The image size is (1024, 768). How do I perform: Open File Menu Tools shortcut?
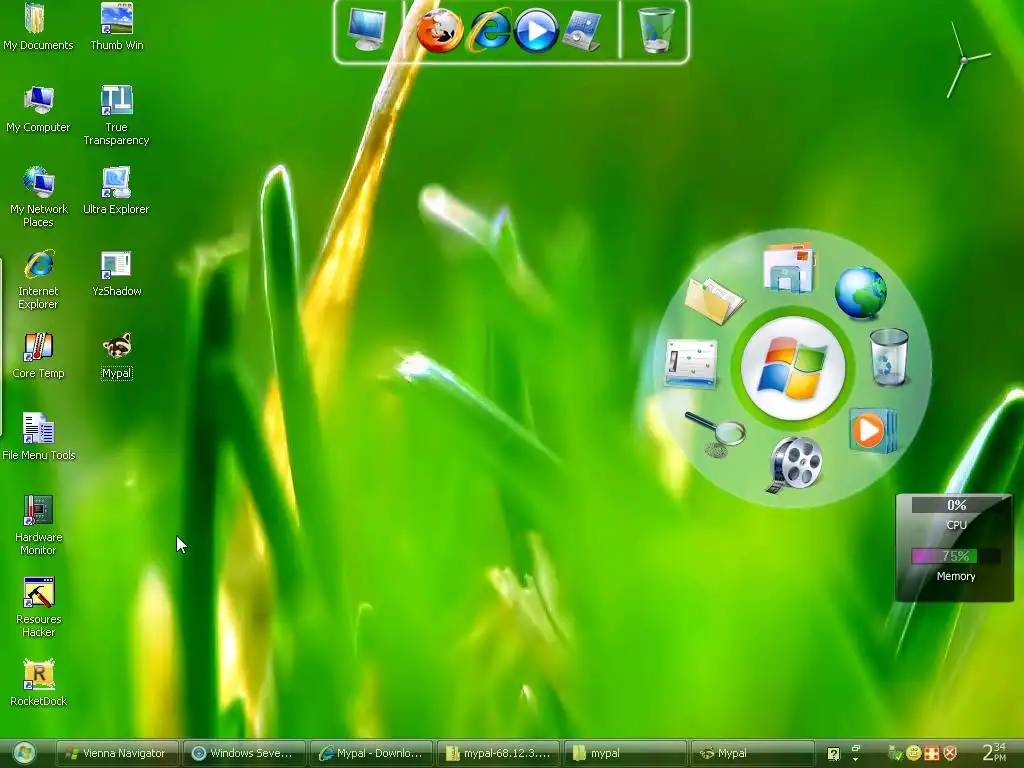[x=38, y=438]
